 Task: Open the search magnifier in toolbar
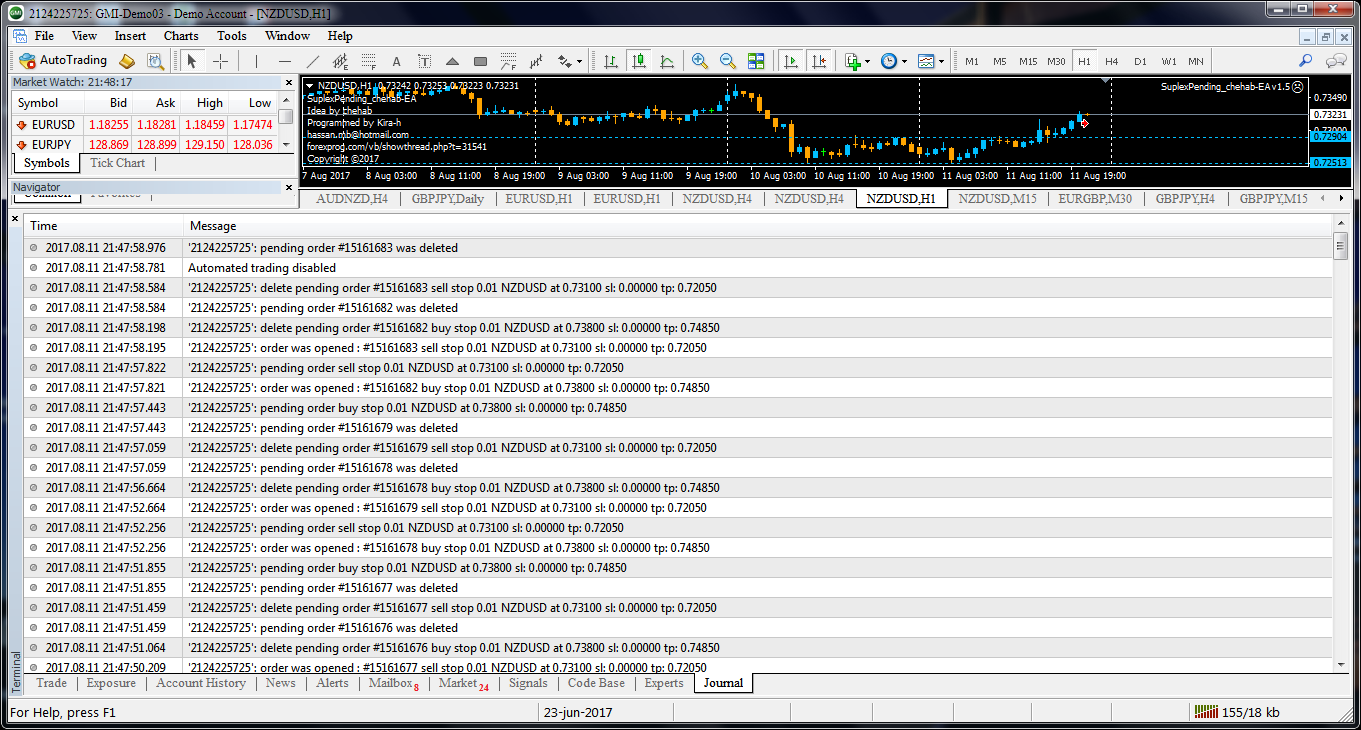tap(1305, 61)
